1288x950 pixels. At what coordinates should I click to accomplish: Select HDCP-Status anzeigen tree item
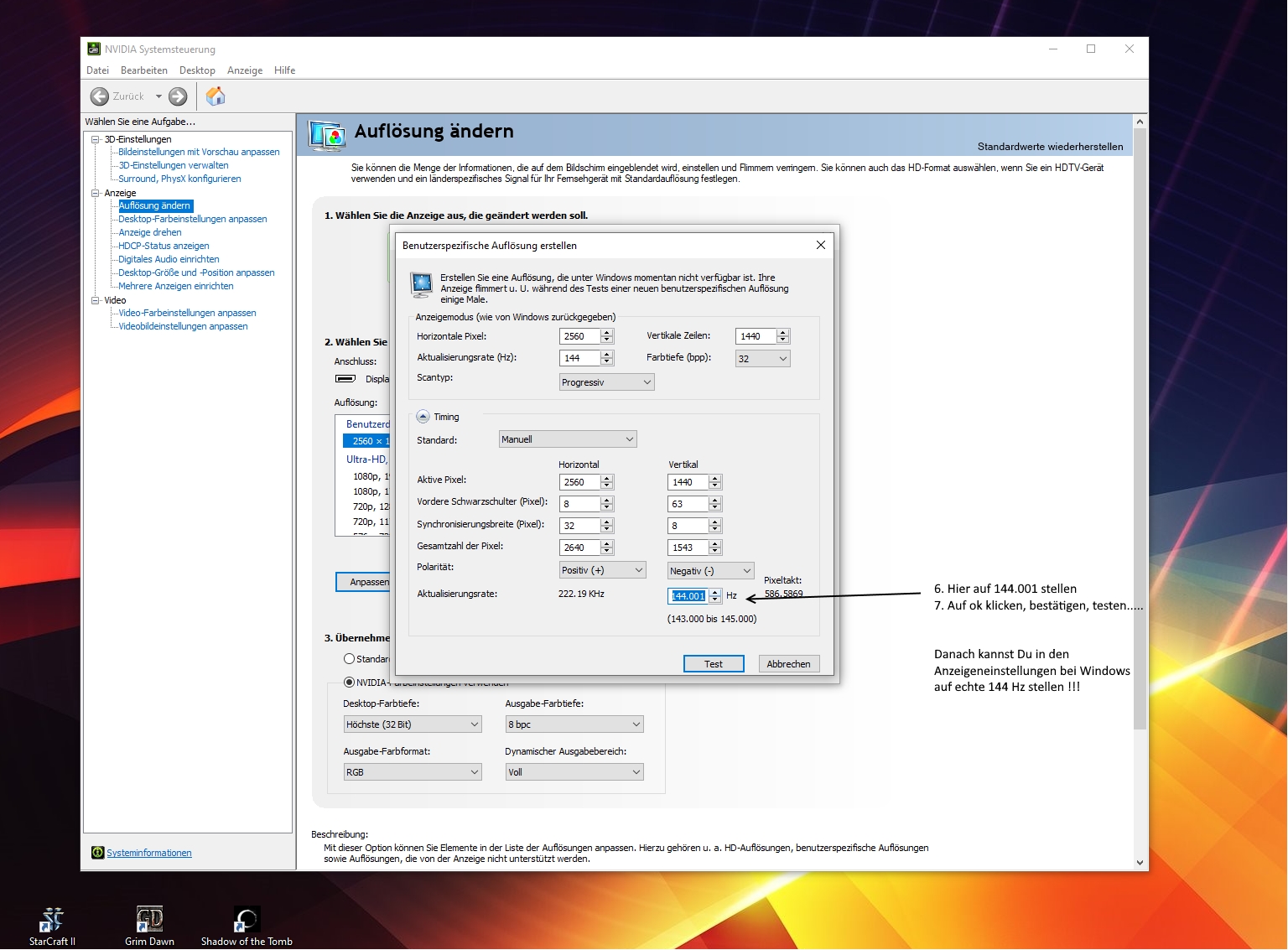point(164,246)
